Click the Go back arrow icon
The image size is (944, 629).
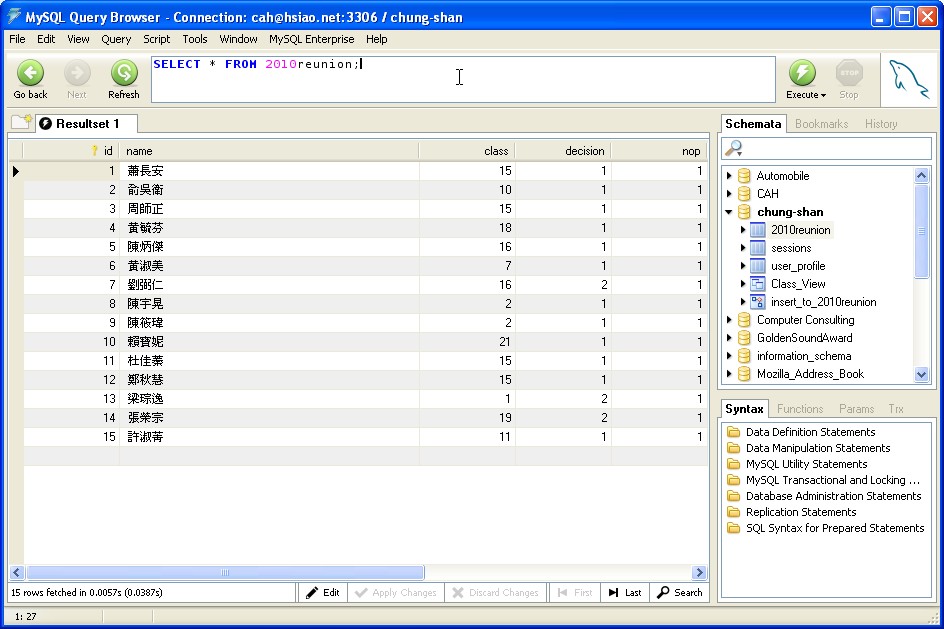coord(30,73)
